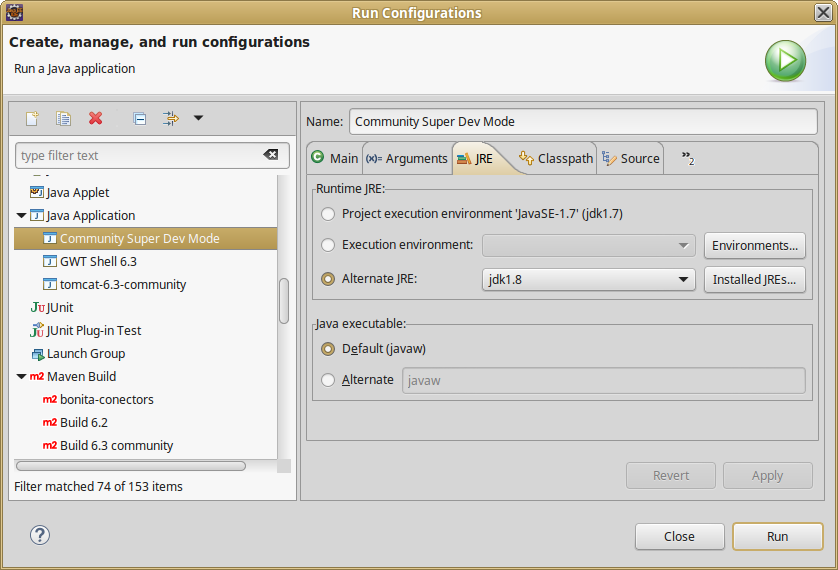Click the Environments... button
Image resolution: width=838 pixels, height=570 pixels.
pos(755,246)
